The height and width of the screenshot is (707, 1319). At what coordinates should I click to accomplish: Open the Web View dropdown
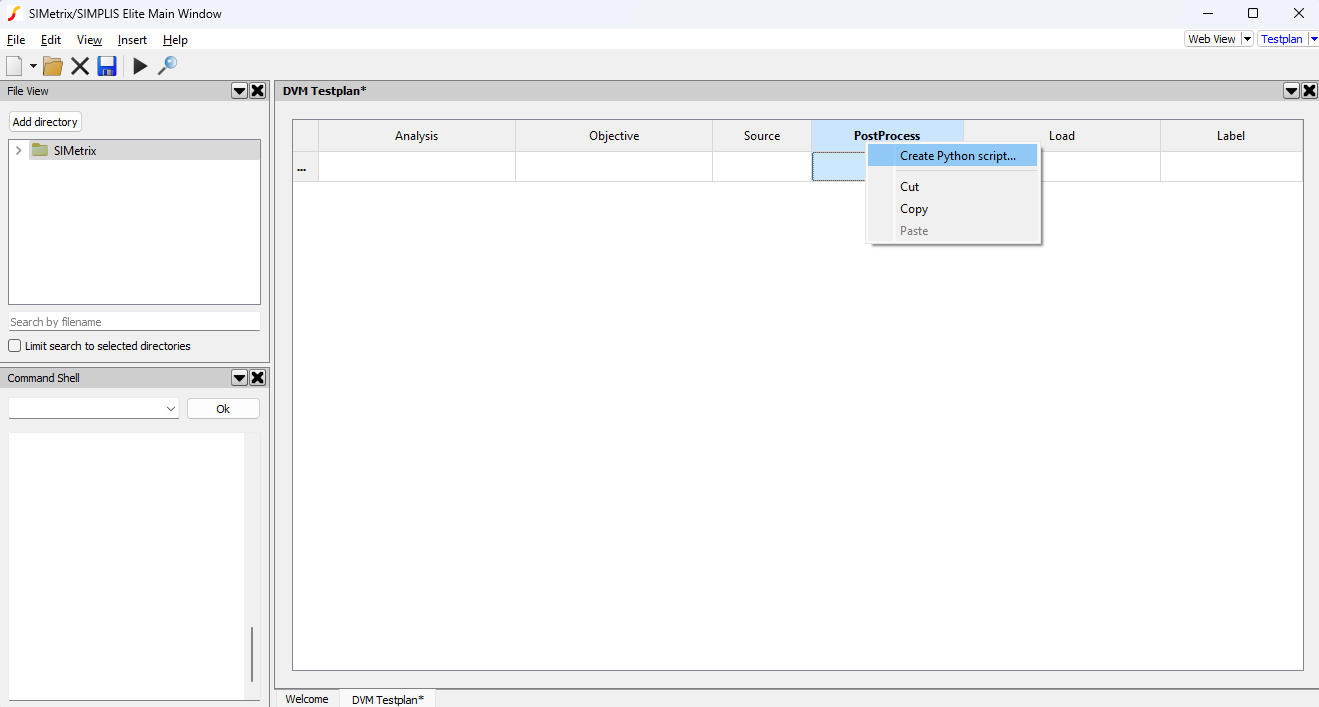[1245, 38]
